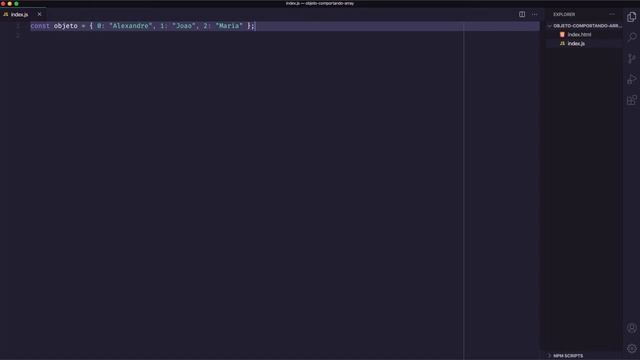
Task: Open the editor More Actions ellipsis
Action: [534, 14]
